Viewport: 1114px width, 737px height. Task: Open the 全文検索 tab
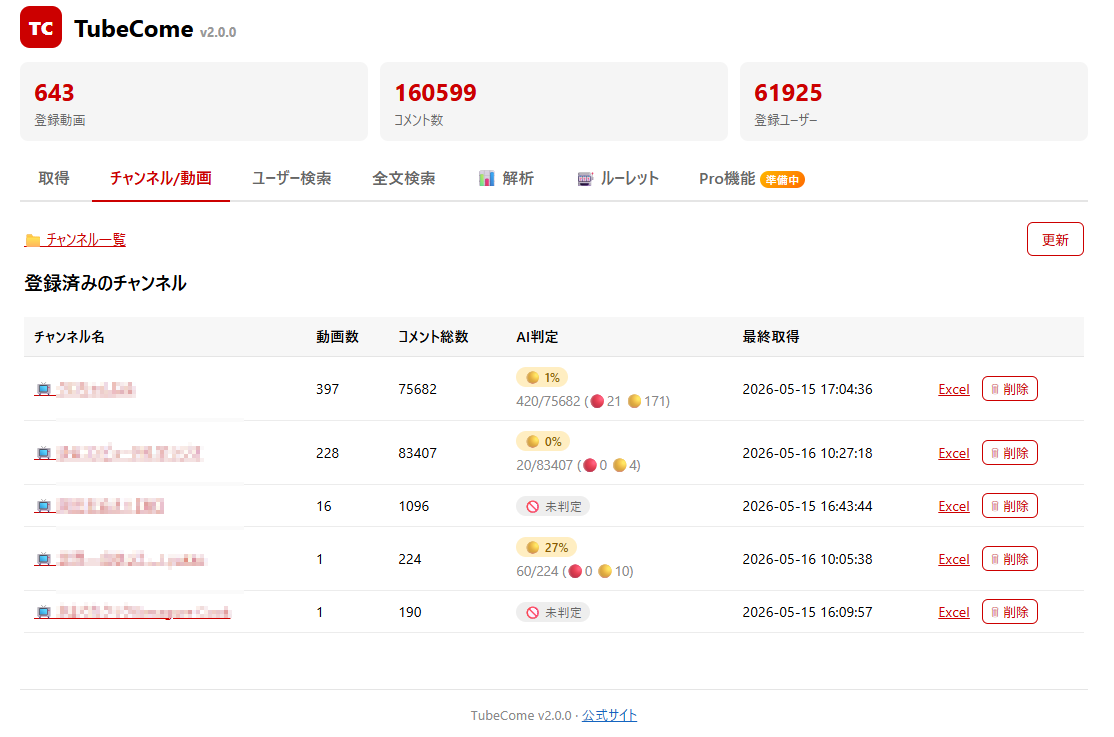(404, 178)
